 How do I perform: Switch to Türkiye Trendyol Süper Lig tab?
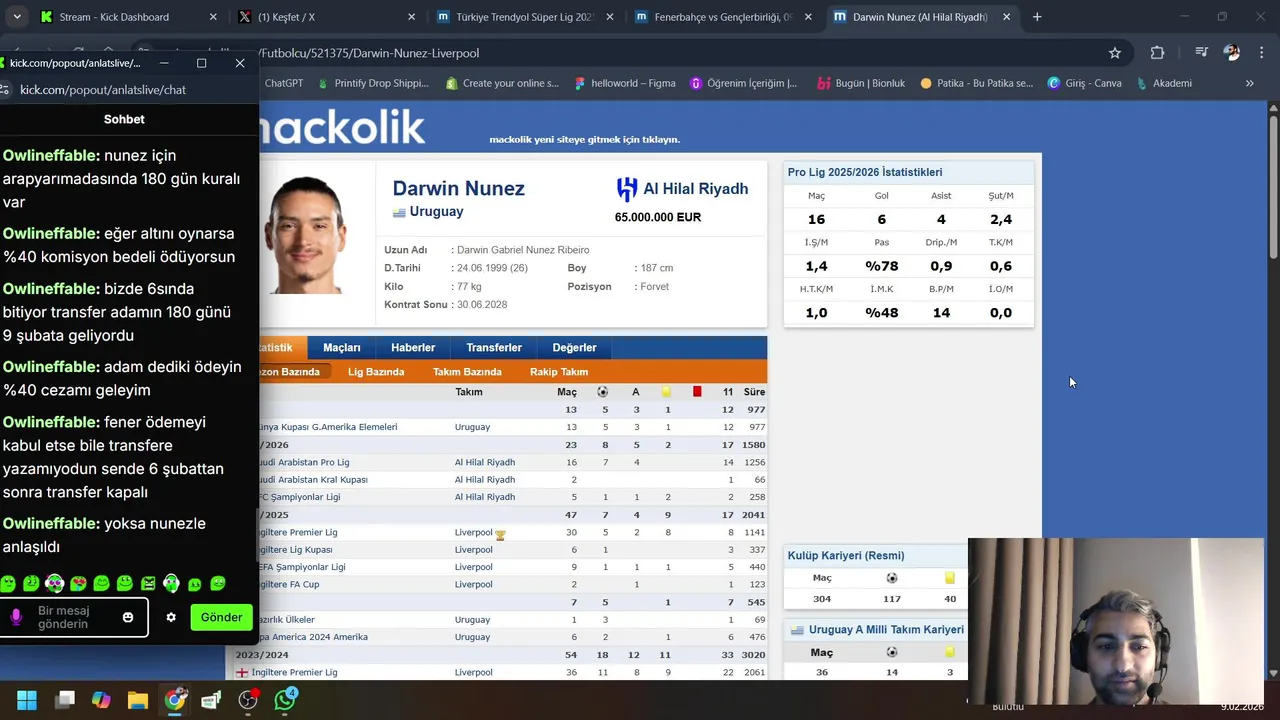526,17
